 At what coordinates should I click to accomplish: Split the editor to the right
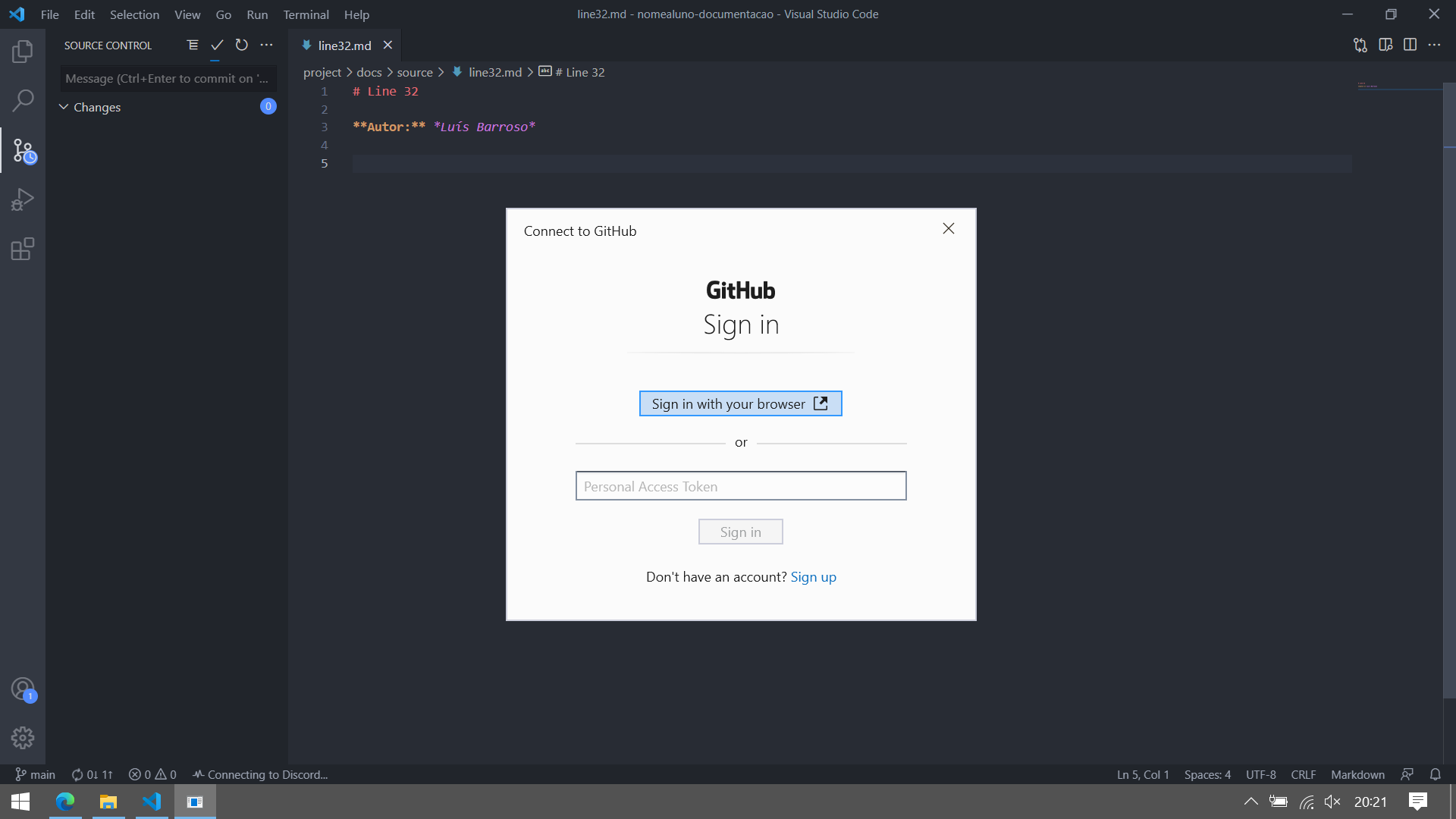tap(1410, 45)
